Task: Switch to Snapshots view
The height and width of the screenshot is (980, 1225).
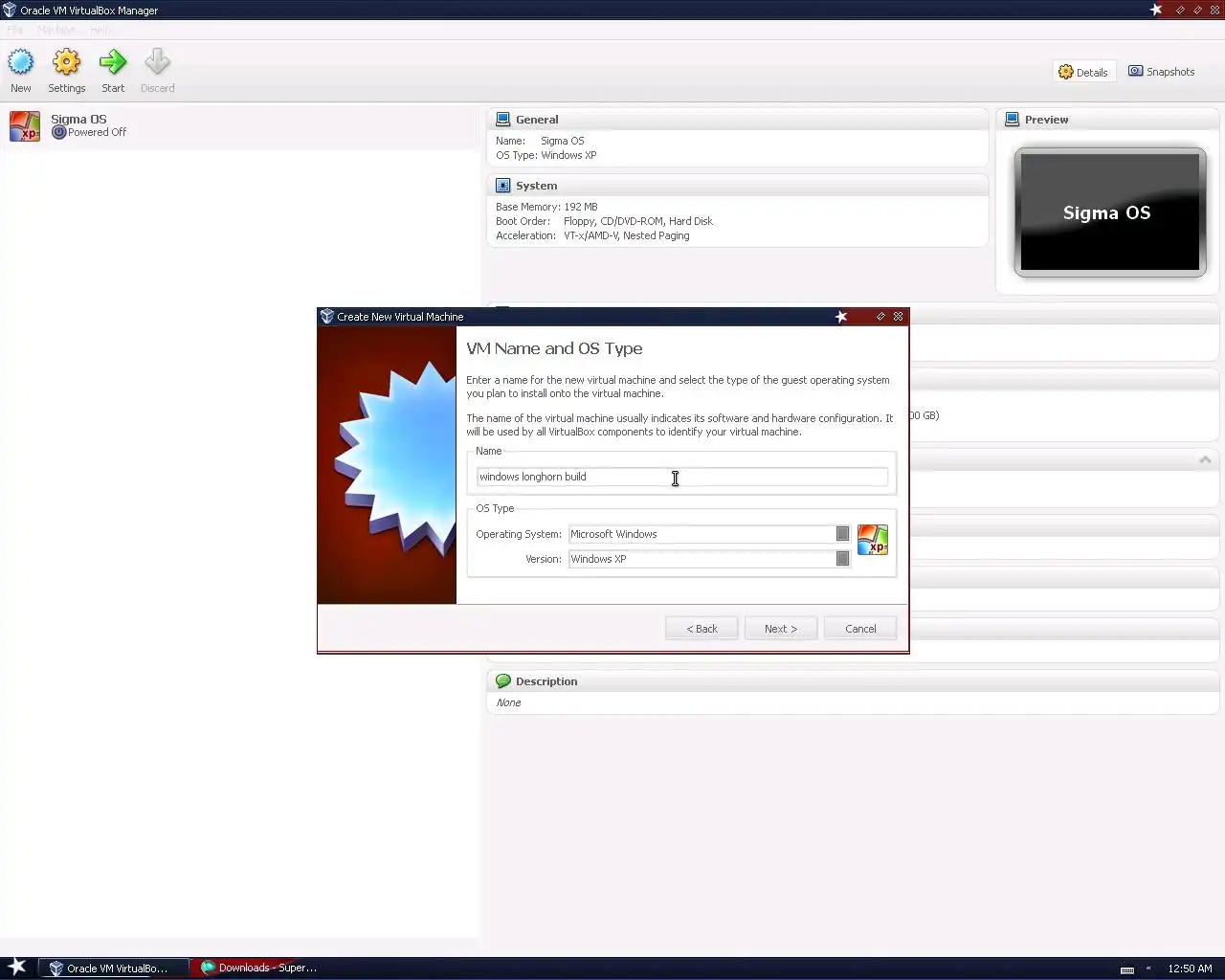Action: pyautogui.click(x=1162, y=72)
